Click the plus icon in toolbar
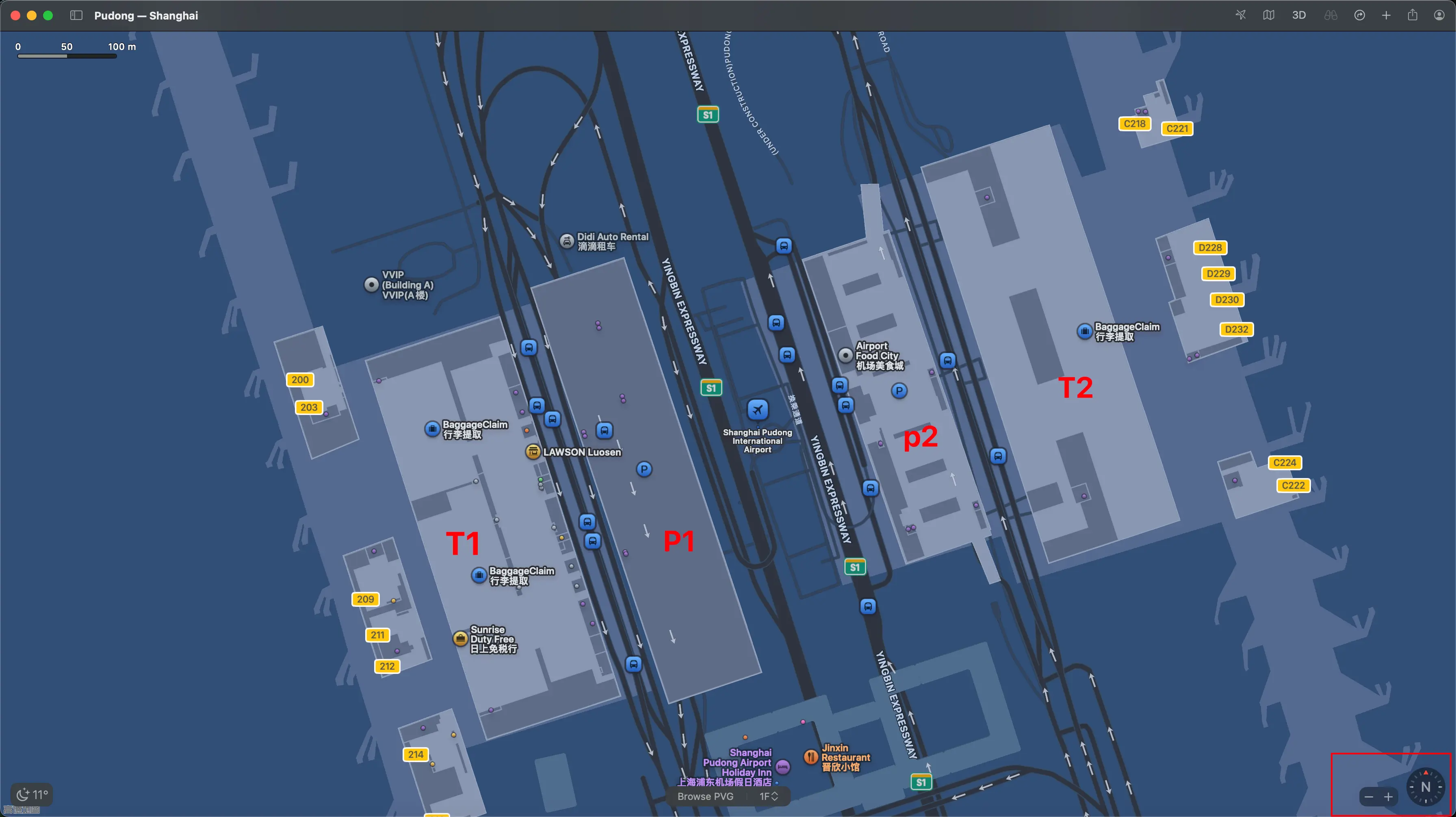 point(1386,15)
